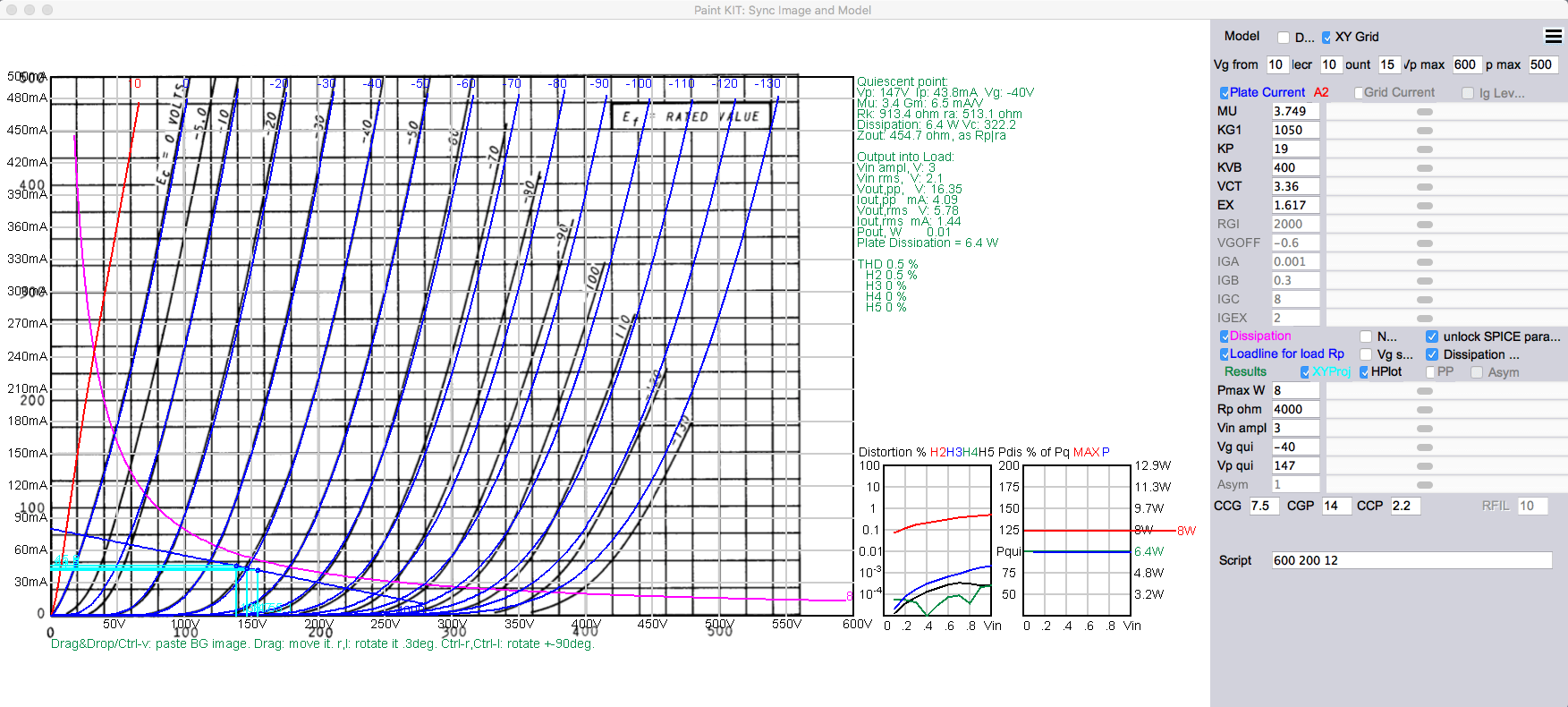Image resolution: width=1568 pixels, height=707 pixels.
Task: Click the CGP field showing 14
Action: (1335, 507)
